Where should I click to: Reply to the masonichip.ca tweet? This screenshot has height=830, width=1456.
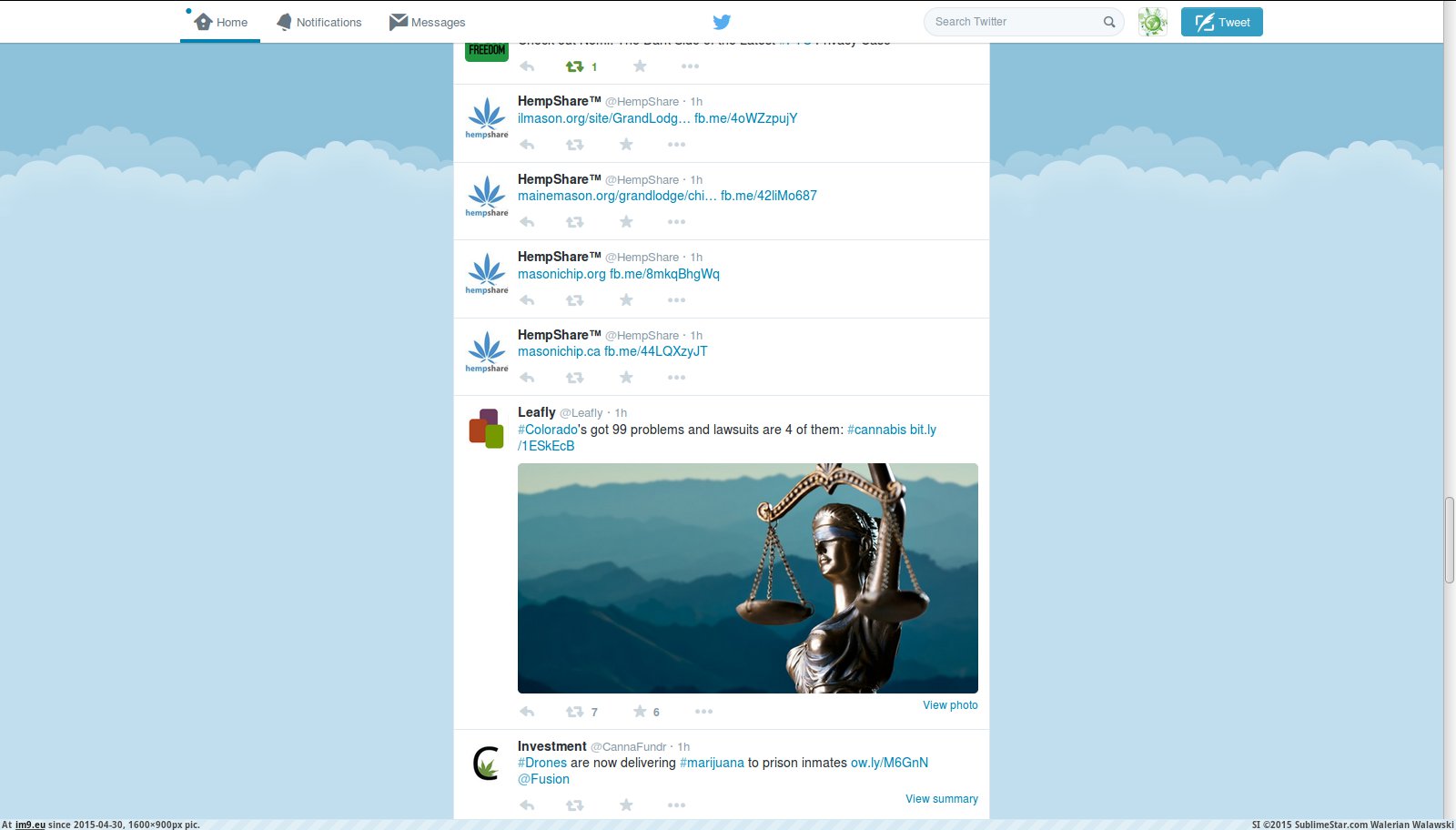[527, 378]
